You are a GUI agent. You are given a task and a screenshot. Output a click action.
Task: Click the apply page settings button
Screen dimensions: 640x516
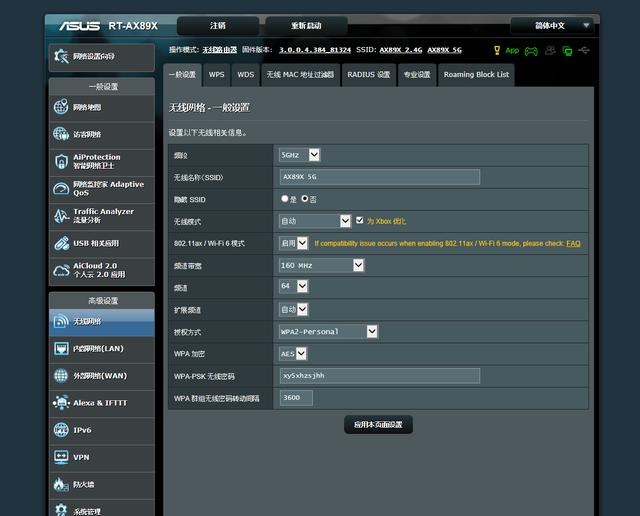tap(378, 425)
